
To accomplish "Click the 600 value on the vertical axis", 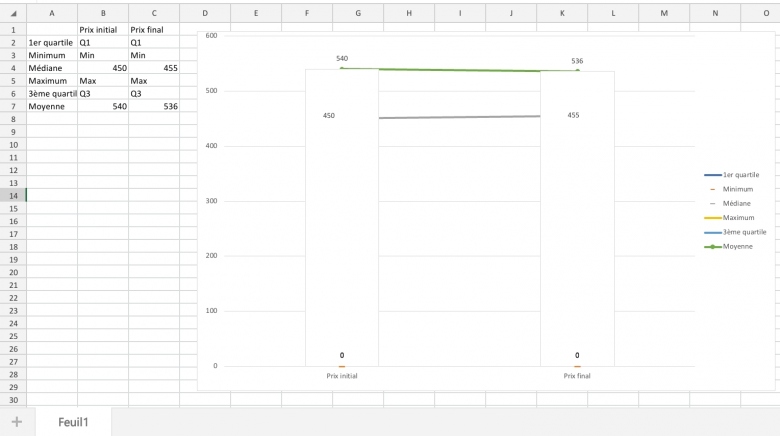I will [210, 36].
